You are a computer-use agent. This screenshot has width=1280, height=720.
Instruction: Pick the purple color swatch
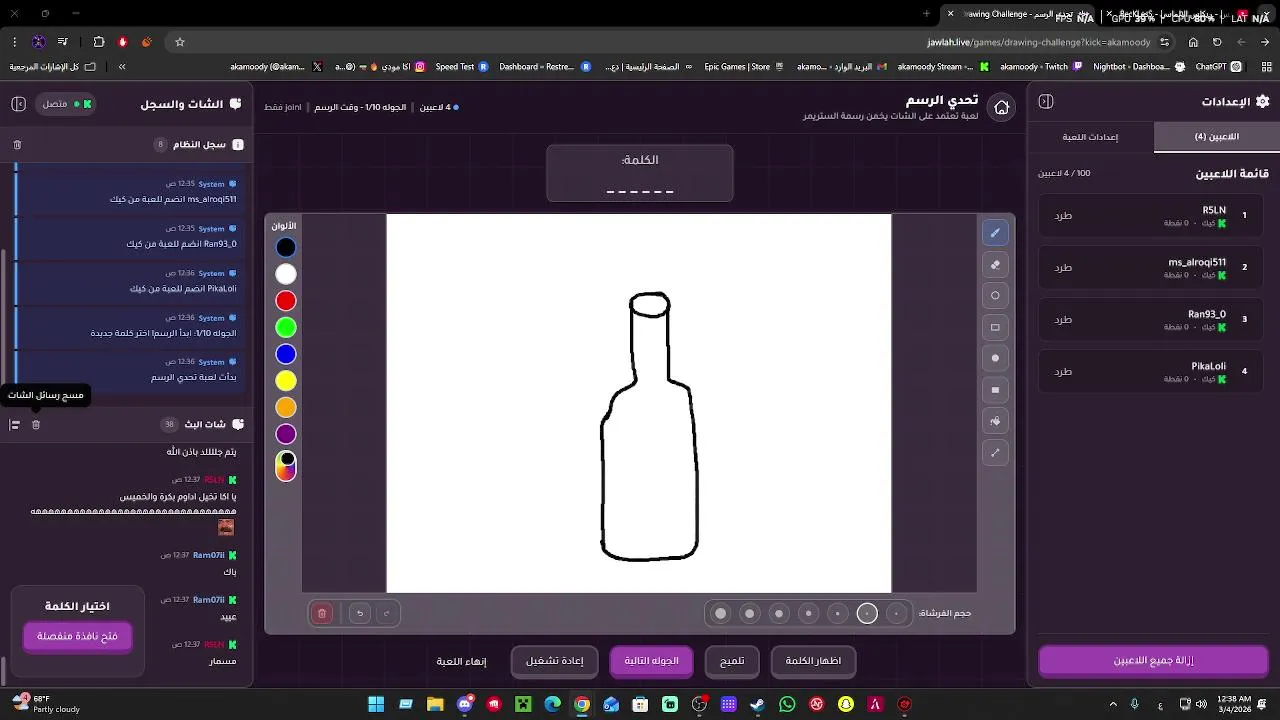[286, 434]
